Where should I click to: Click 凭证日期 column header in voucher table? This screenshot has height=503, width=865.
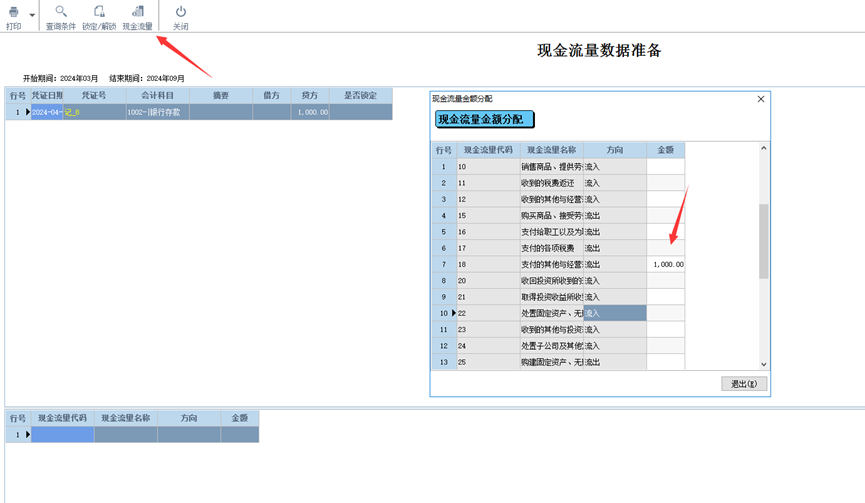[47, 95]
